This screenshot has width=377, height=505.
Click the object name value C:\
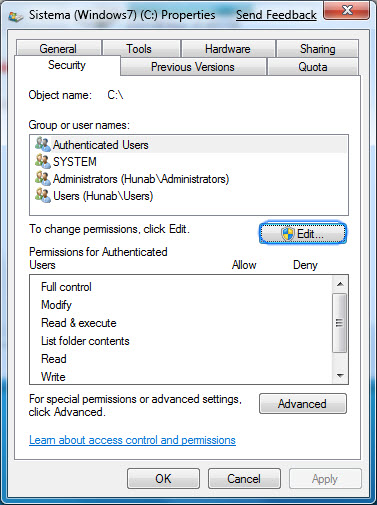(x=115, y=95)
